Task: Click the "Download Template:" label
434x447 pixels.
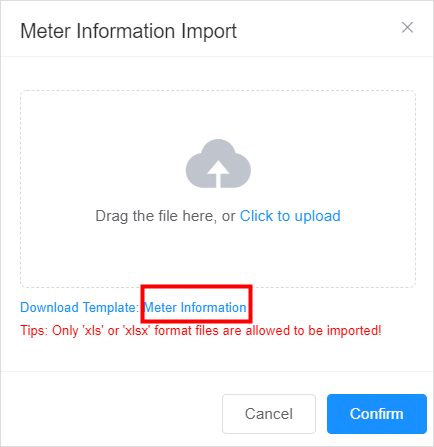Action: [x=79, y=307]
